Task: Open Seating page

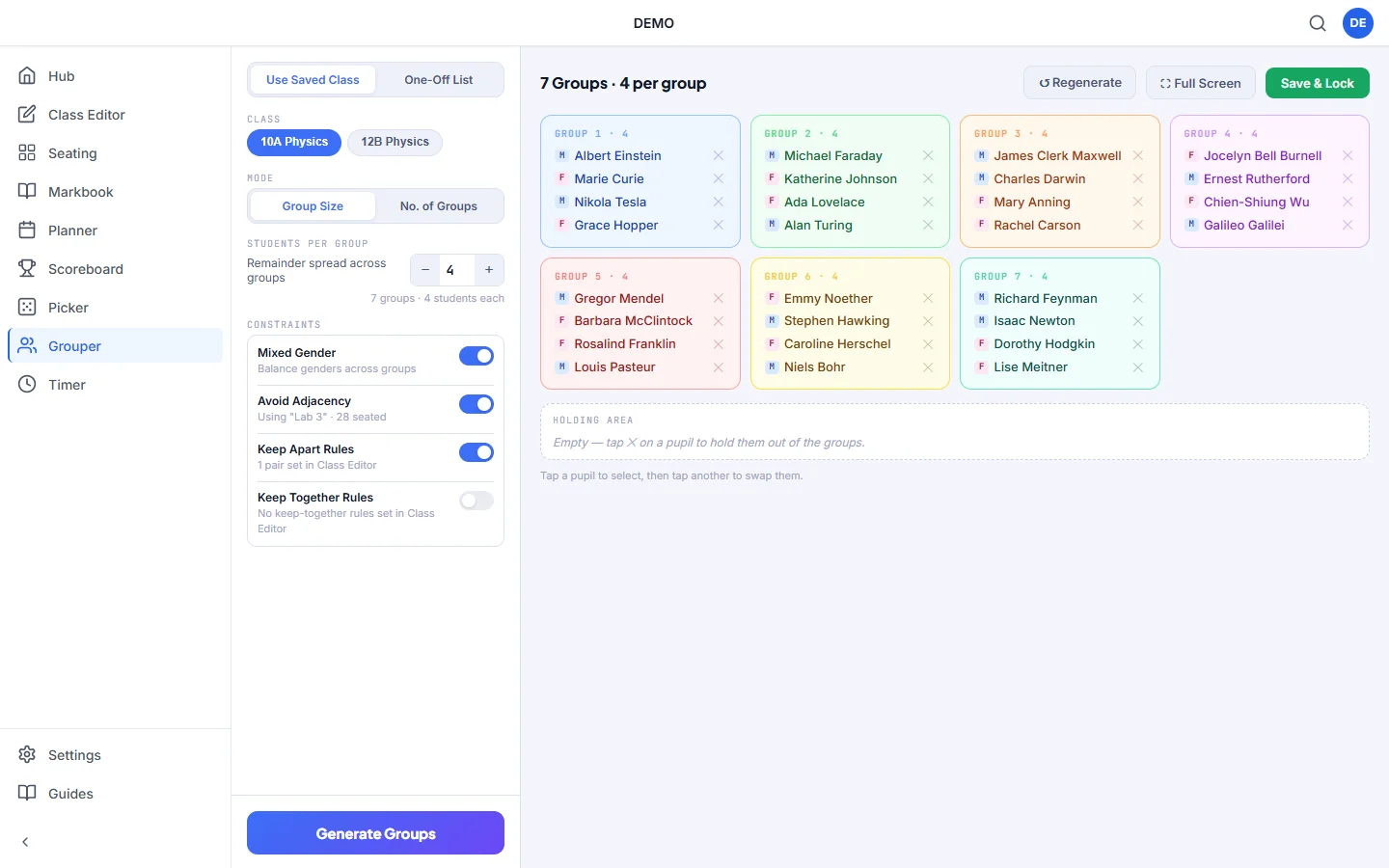Action: 116,153
